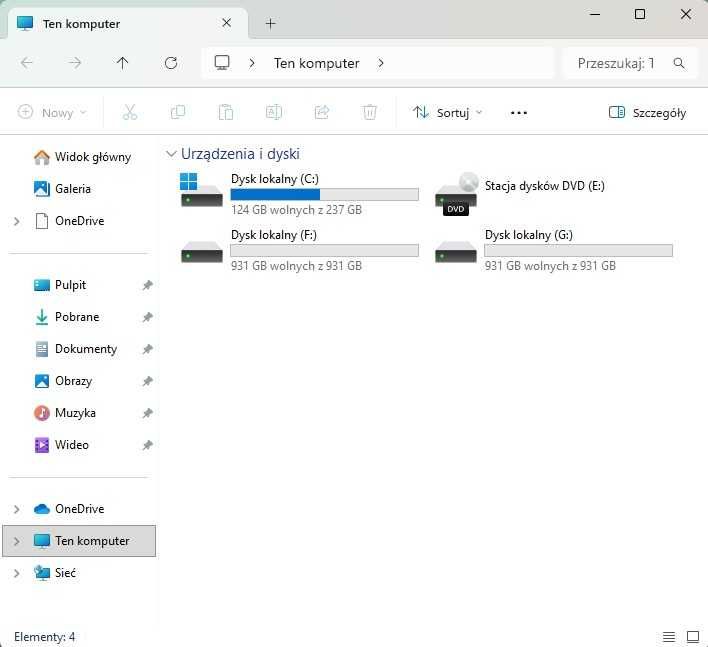Select the Dysk lokalny (C:) drive icon
The height and width of the screenshot is (647, 708).
point(201,190)
